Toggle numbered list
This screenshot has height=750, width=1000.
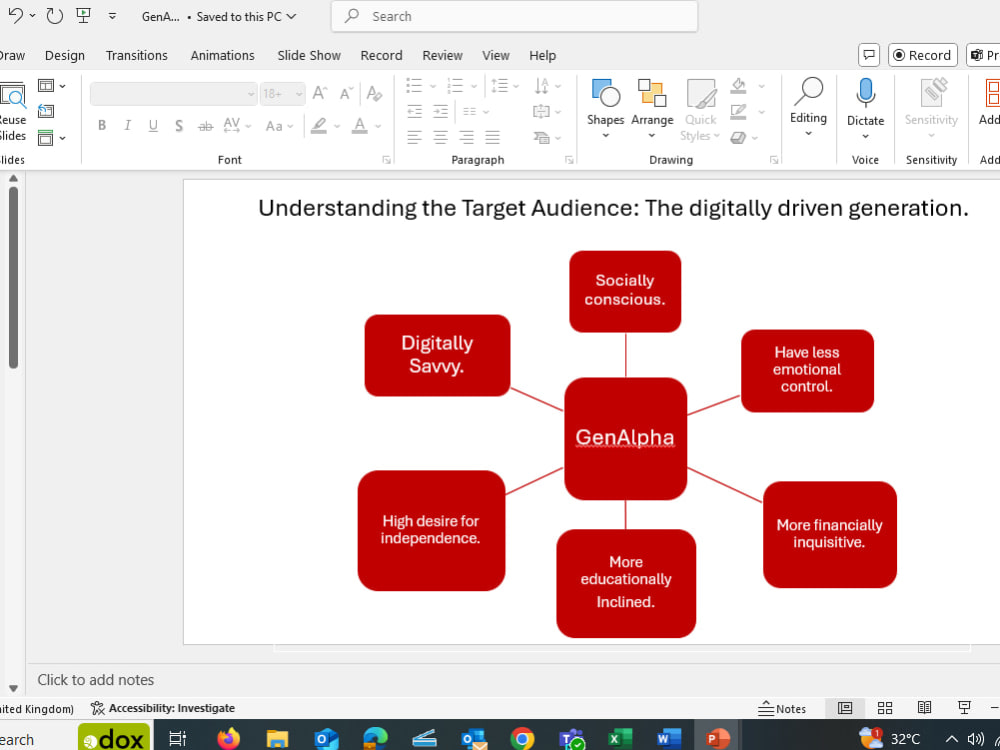[x=455, y=85]
